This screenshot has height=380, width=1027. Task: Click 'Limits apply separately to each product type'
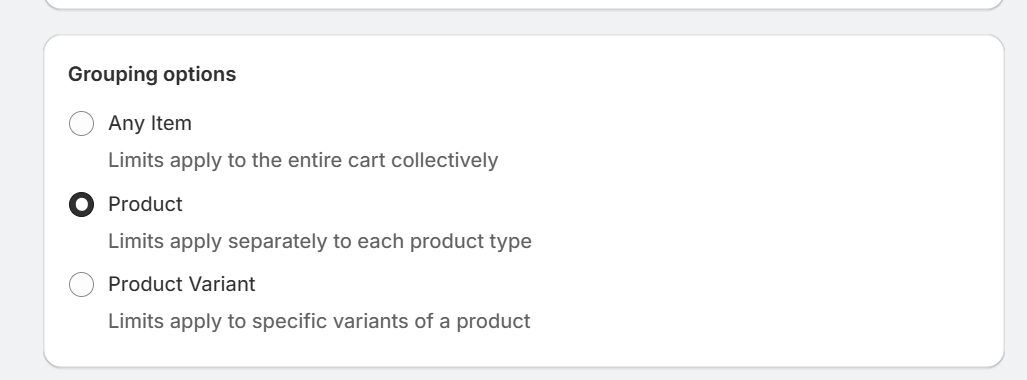click(x=320, y=241)
